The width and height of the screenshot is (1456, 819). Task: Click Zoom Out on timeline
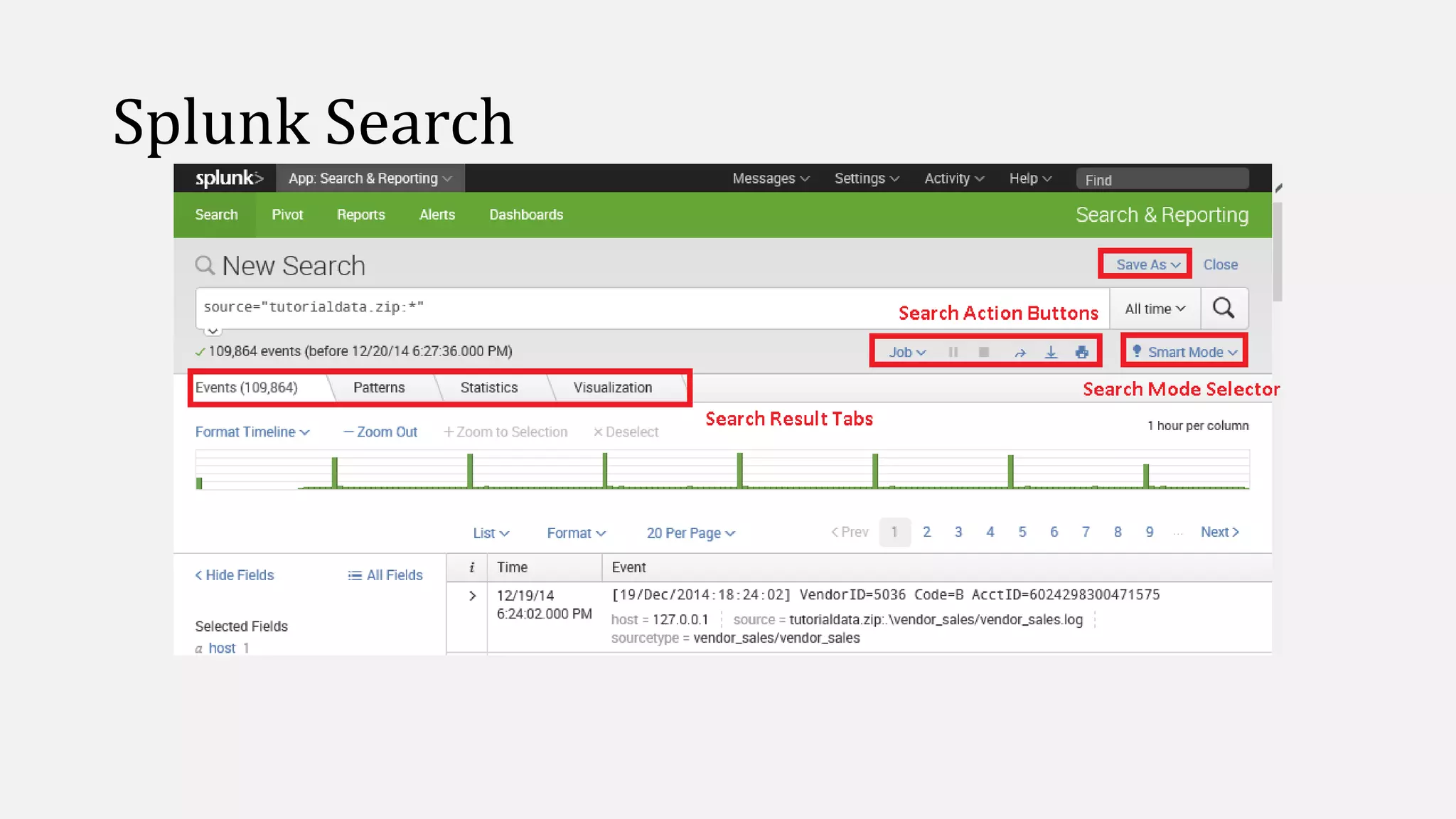[380, 432]
